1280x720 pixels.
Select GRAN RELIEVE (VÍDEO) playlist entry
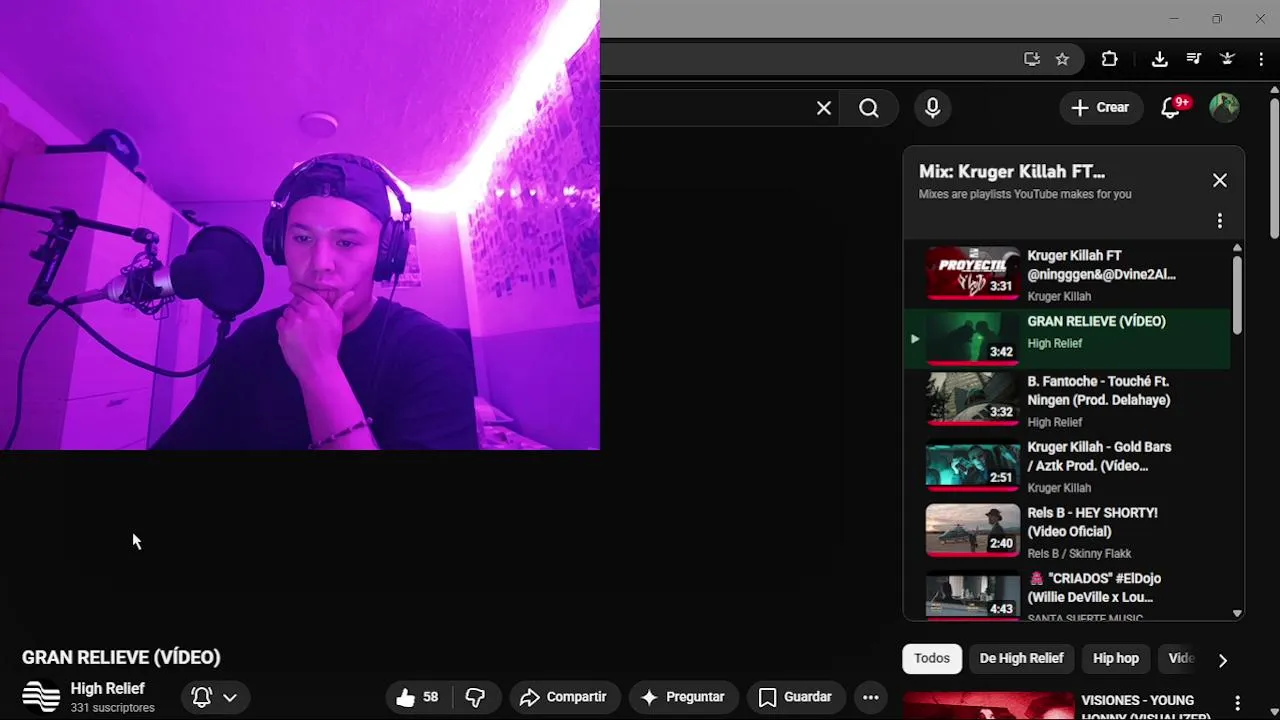coord(1067,339)
